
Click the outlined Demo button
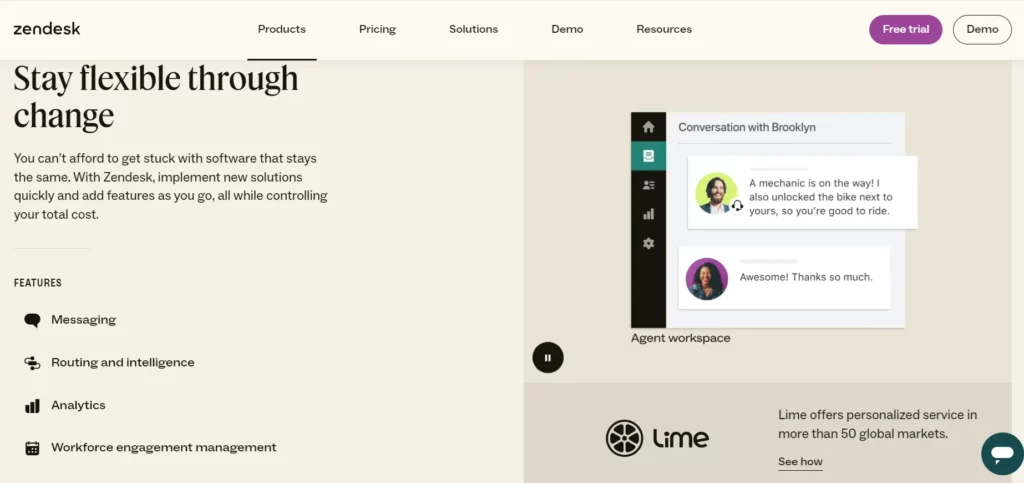point(982,29)
